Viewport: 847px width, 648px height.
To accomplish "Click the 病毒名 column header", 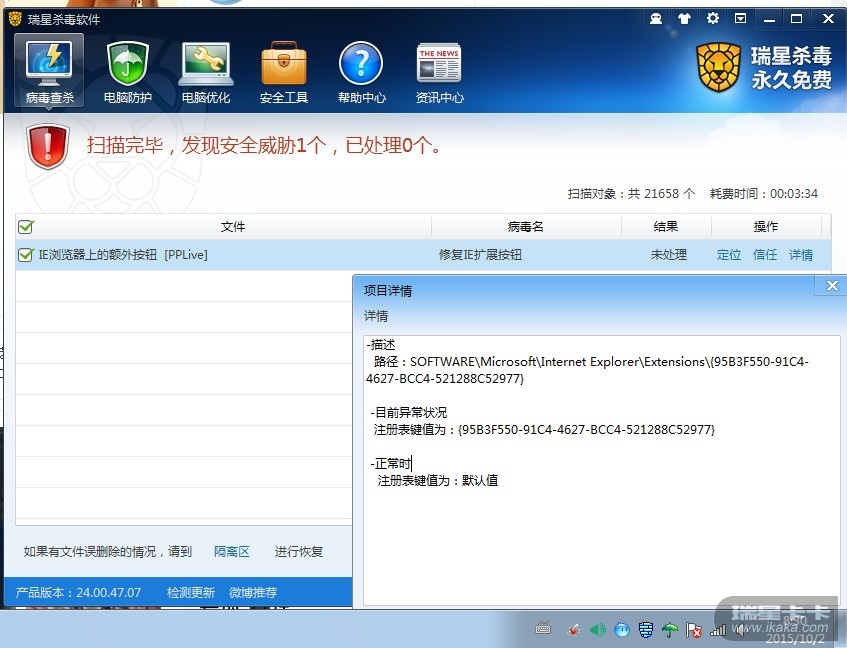I will [x=526, y=227].
